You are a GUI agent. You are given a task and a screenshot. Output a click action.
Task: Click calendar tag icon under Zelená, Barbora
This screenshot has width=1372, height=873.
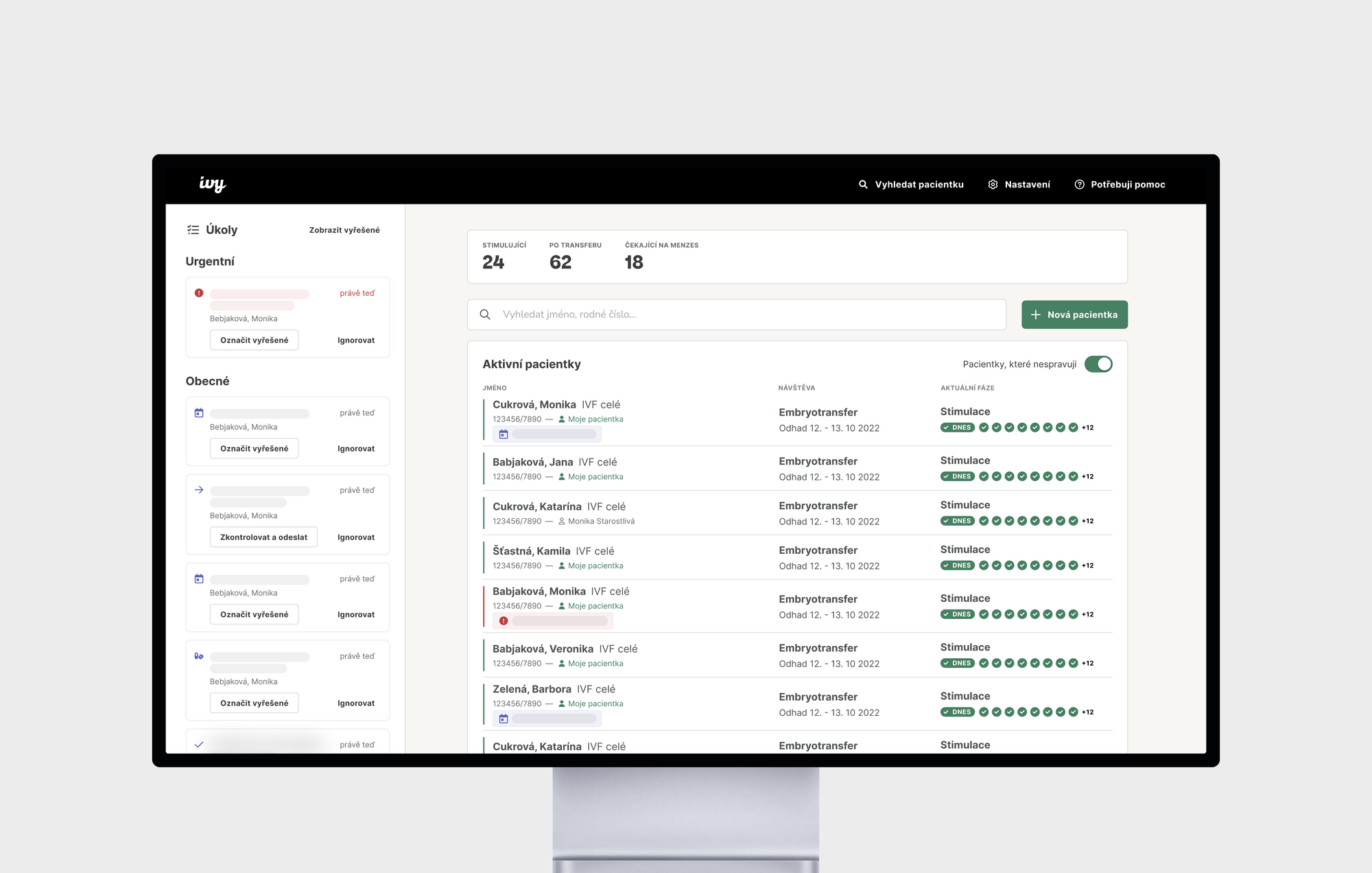click(504, 719)
